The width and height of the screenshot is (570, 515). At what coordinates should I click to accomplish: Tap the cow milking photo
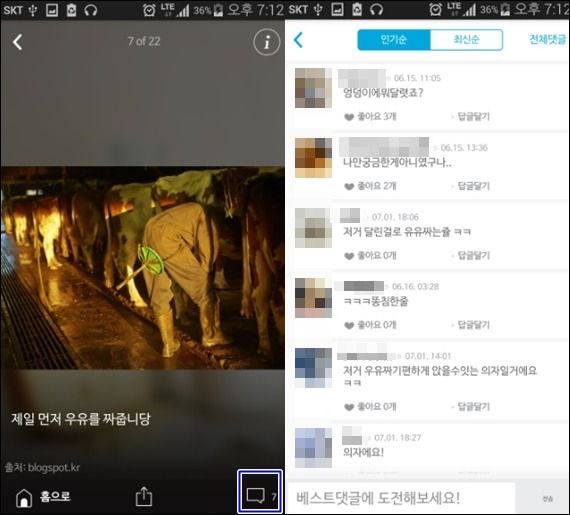pyautogui.click(x=142, y=268)
